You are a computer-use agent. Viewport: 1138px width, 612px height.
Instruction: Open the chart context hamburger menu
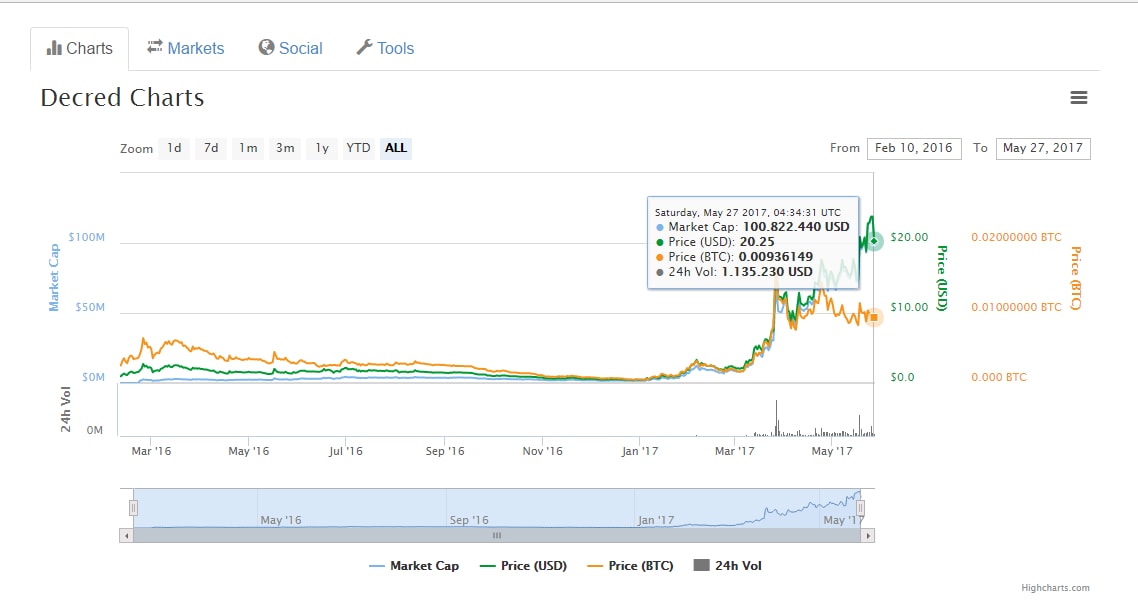pyautogui.click(x=1078, y=97)
